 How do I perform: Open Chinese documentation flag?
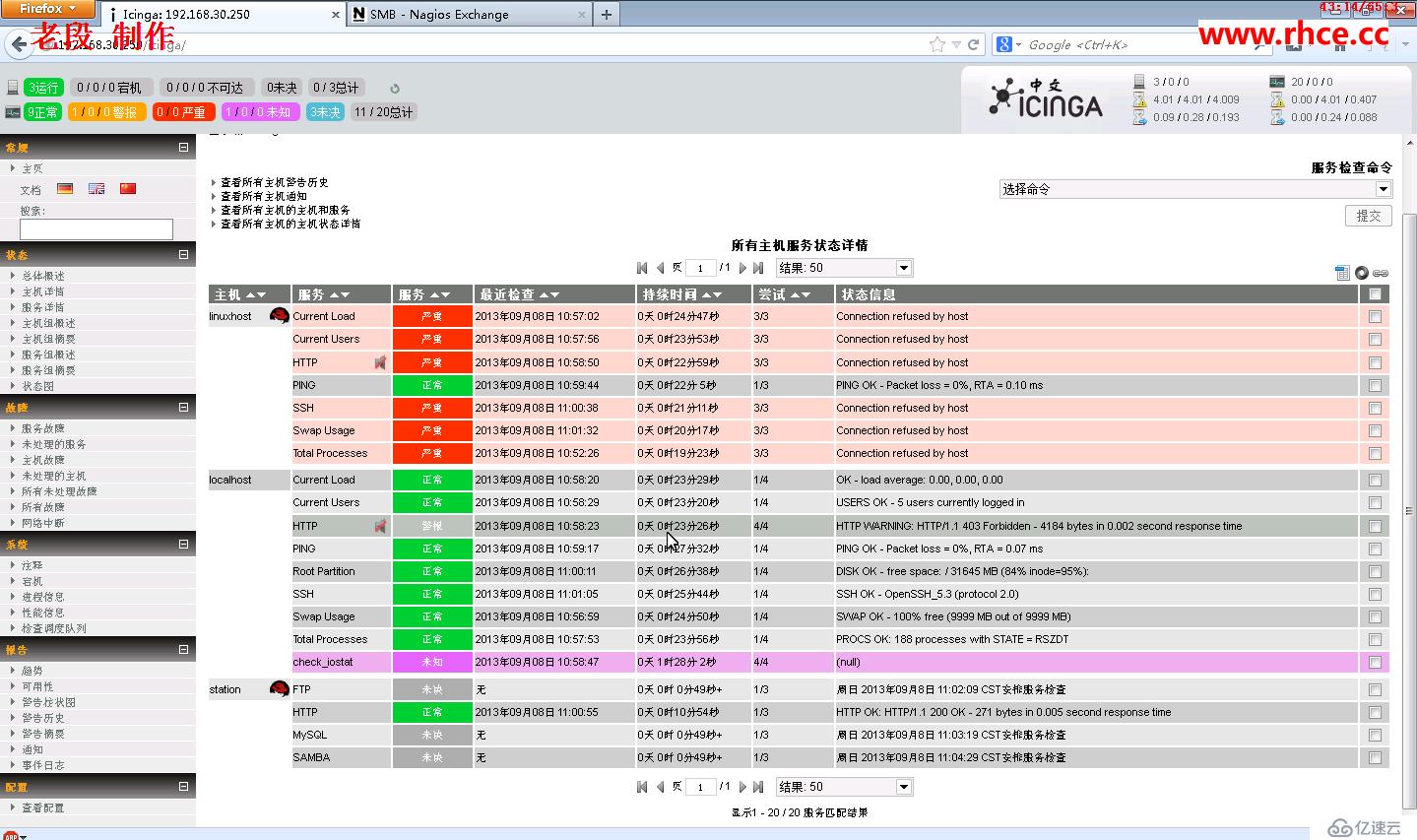[128, 188]
